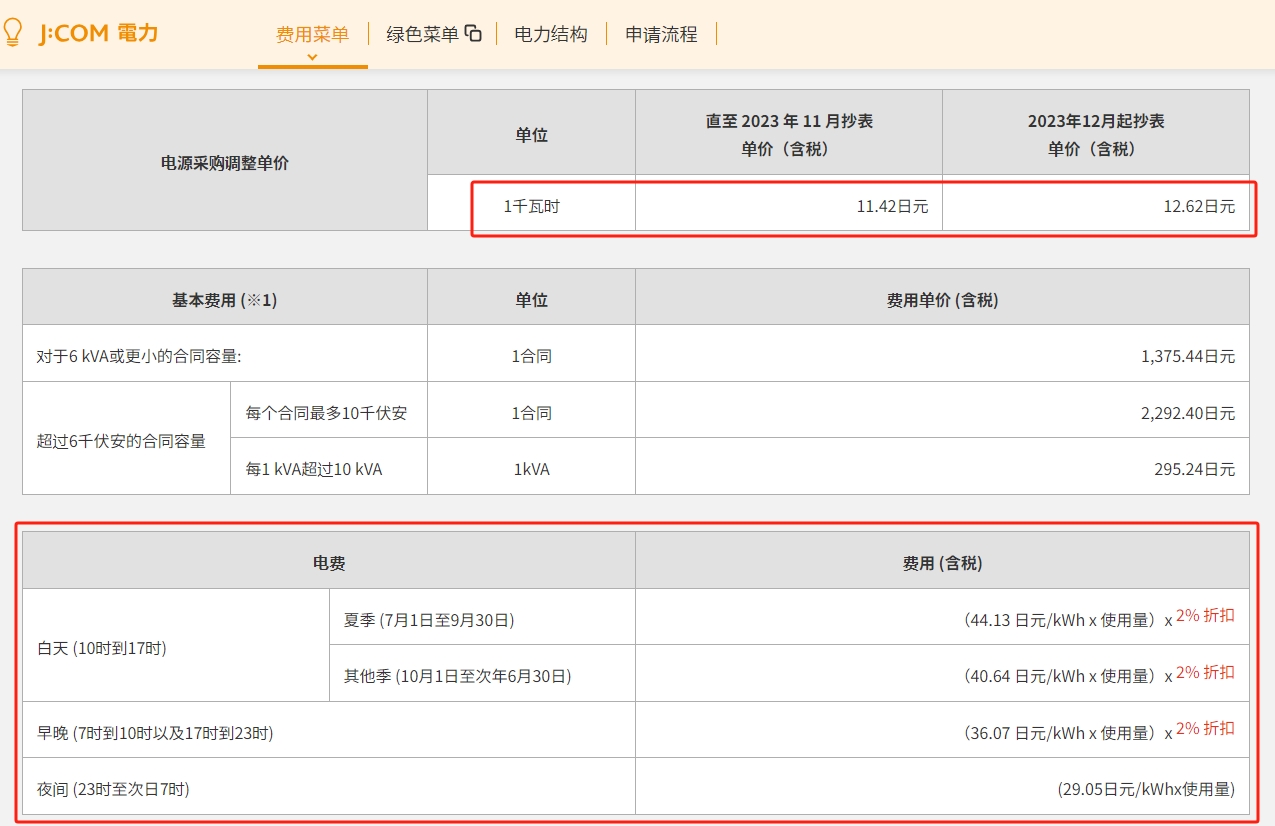The width and height of the screenshot is (1275, 826).
Task: Click the red 2% 折扣 in the 早晚 row
Action: click(1205, 729)
